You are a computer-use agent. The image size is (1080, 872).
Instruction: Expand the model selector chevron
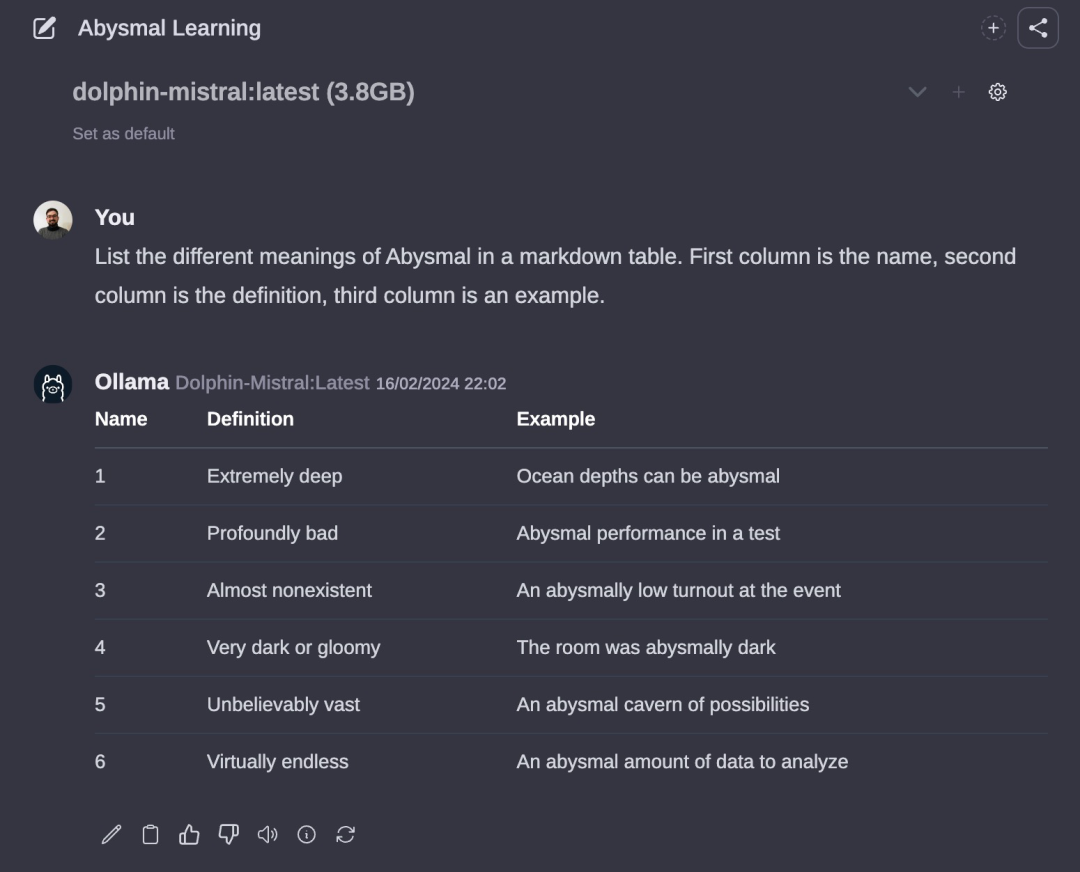coord(917,92)
